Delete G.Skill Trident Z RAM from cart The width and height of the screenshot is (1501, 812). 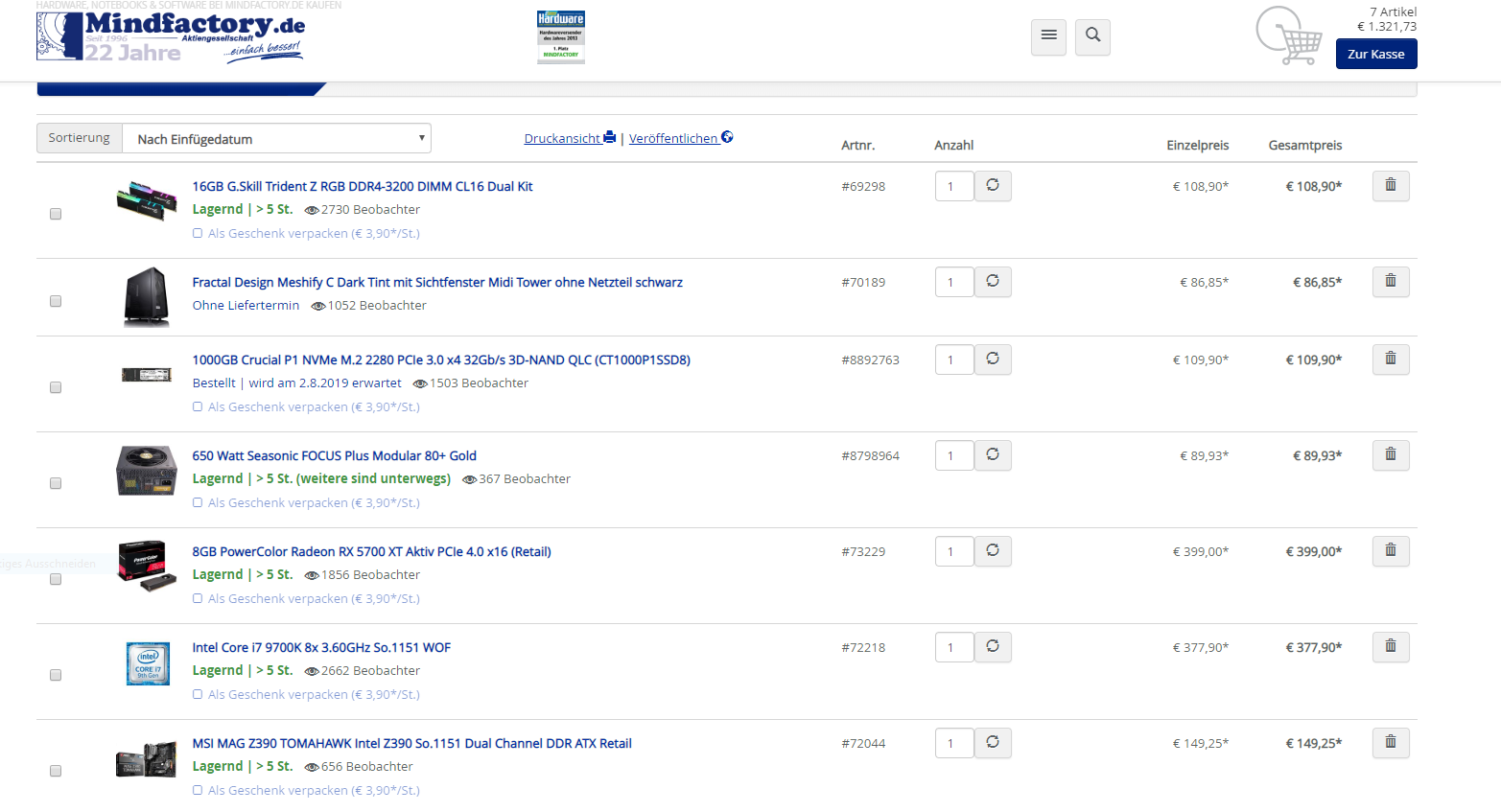[1391, 185]
